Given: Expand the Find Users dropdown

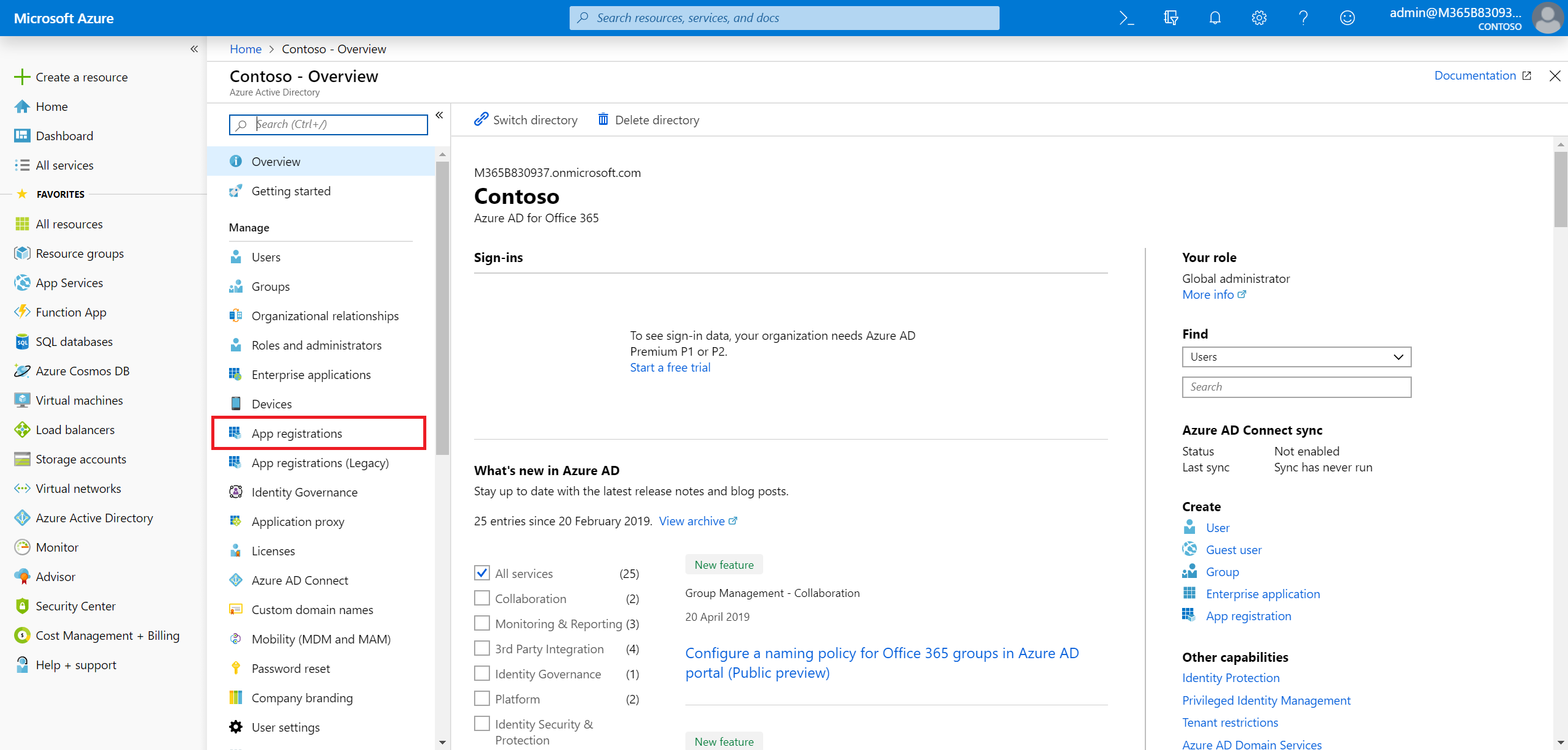Looking at the screenshot, I should click(1296, 357).
